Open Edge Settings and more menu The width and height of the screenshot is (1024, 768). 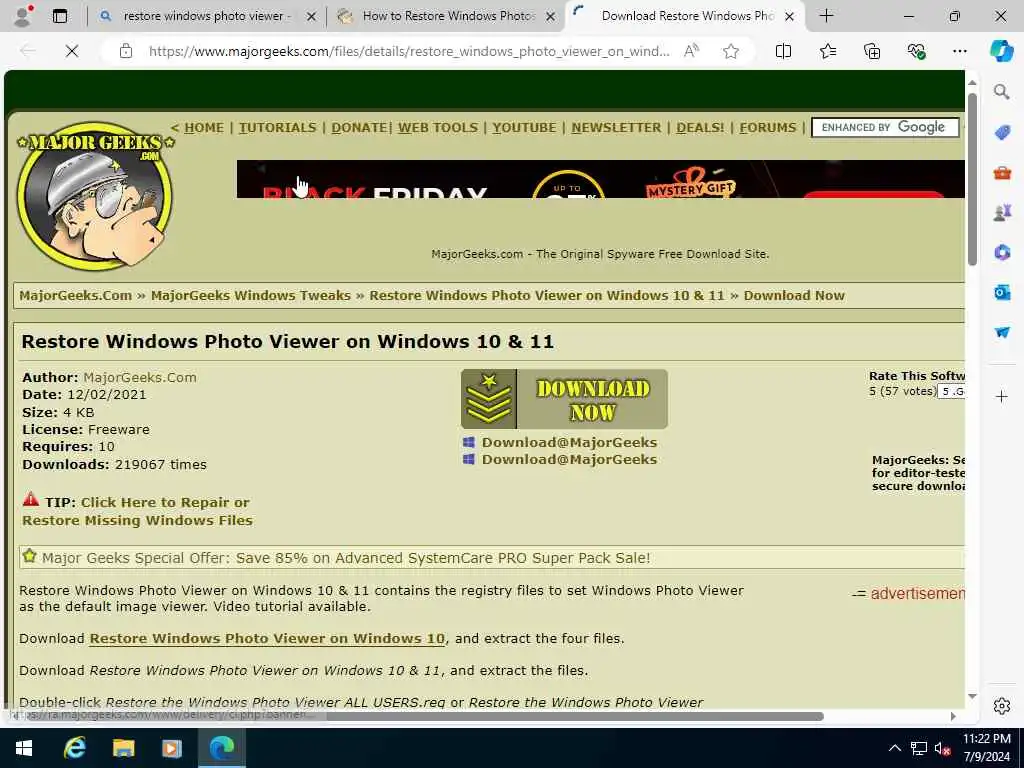(x=959, y=51)
